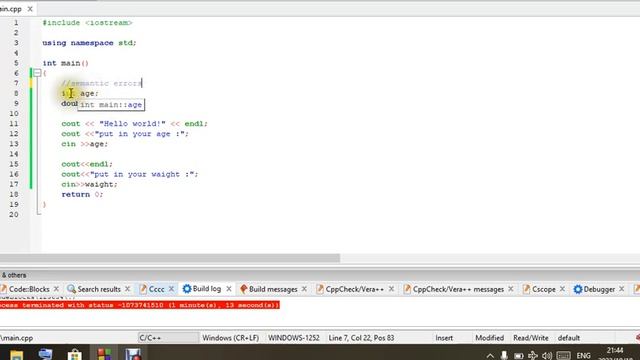This screenshot has height=360, width=640.
Task: Click the ENG language indicator
Action: [x=584, y=356]
